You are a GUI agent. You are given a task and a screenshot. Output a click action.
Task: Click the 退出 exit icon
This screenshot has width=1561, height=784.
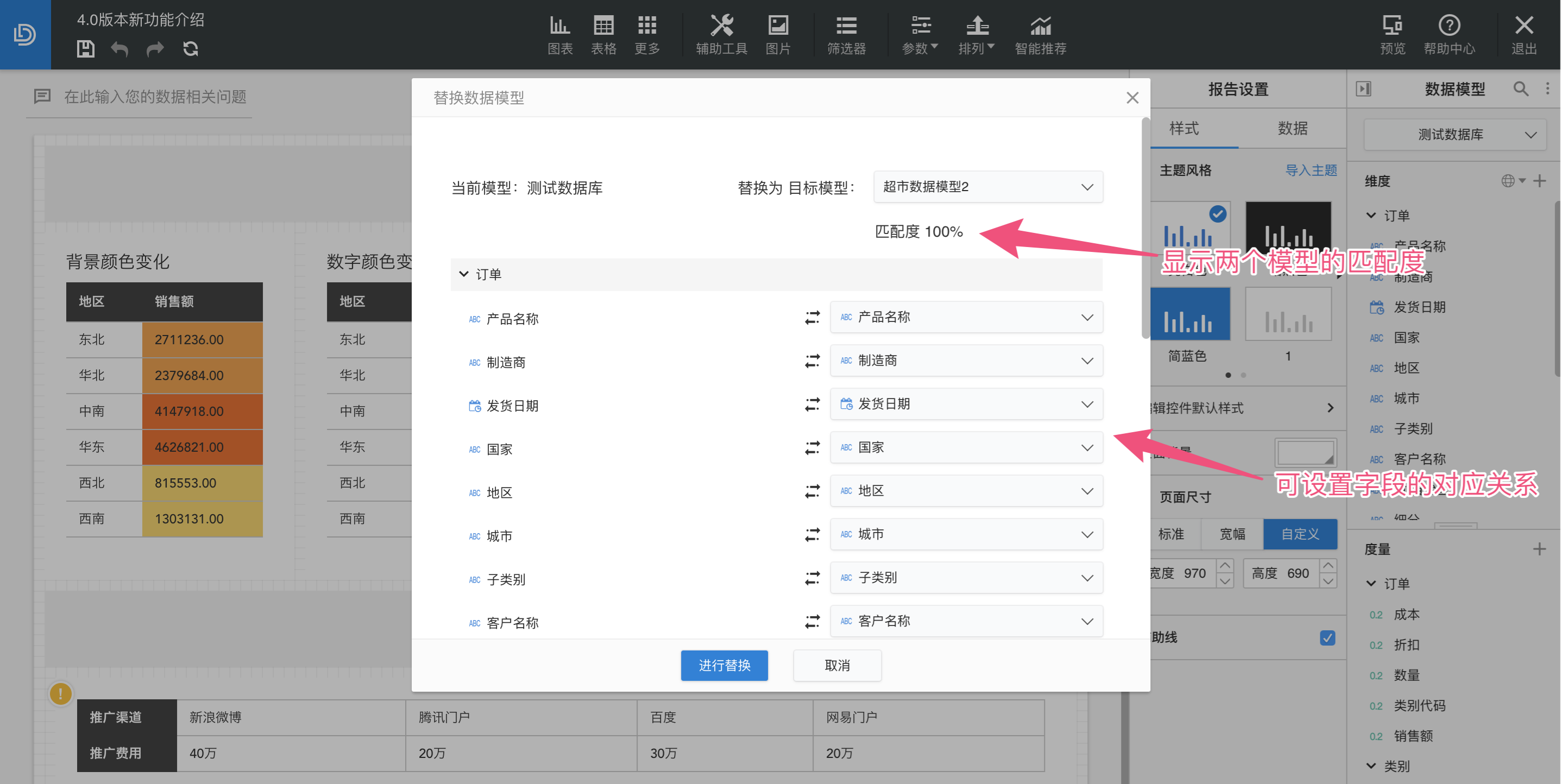[x=1524, y=35]
